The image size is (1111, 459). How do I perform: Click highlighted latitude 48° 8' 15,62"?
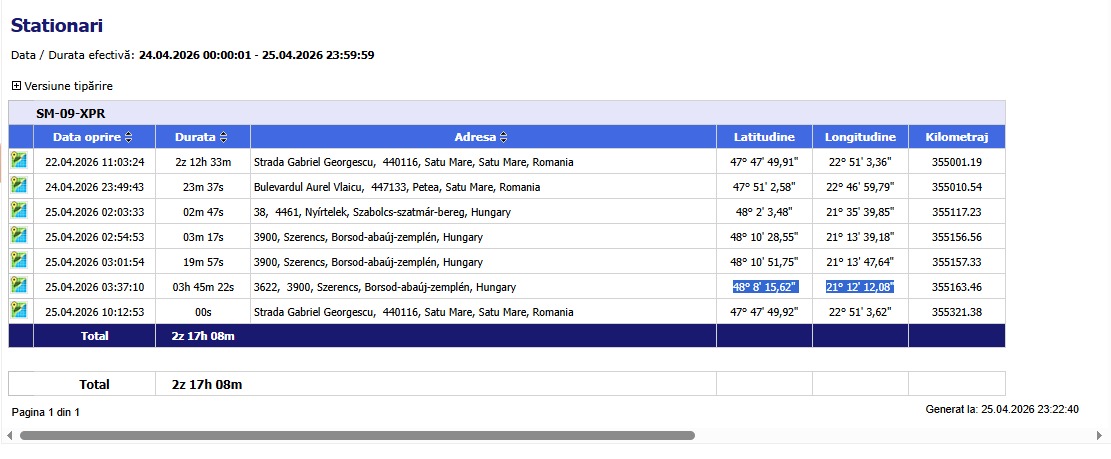click(x=765, y=287)
